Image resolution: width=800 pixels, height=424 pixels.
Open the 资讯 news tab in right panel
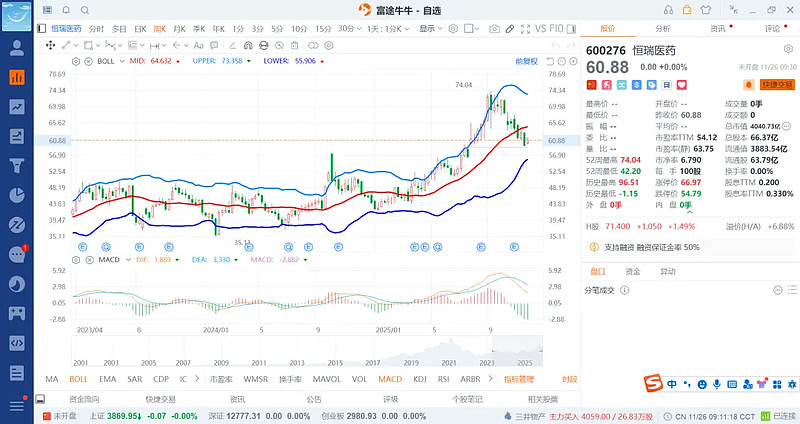pos(718,29)
